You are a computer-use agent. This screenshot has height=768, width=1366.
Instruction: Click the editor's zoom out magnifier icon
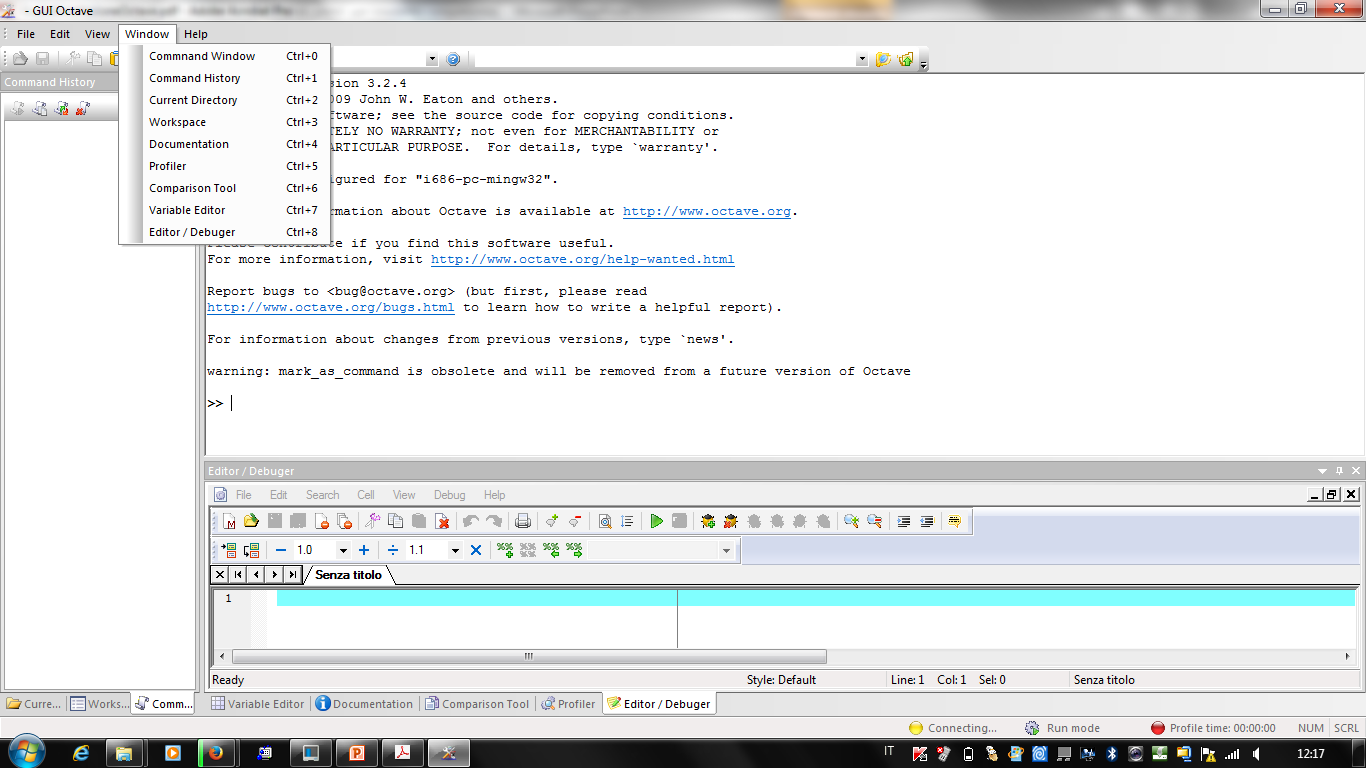click(874, 521)
